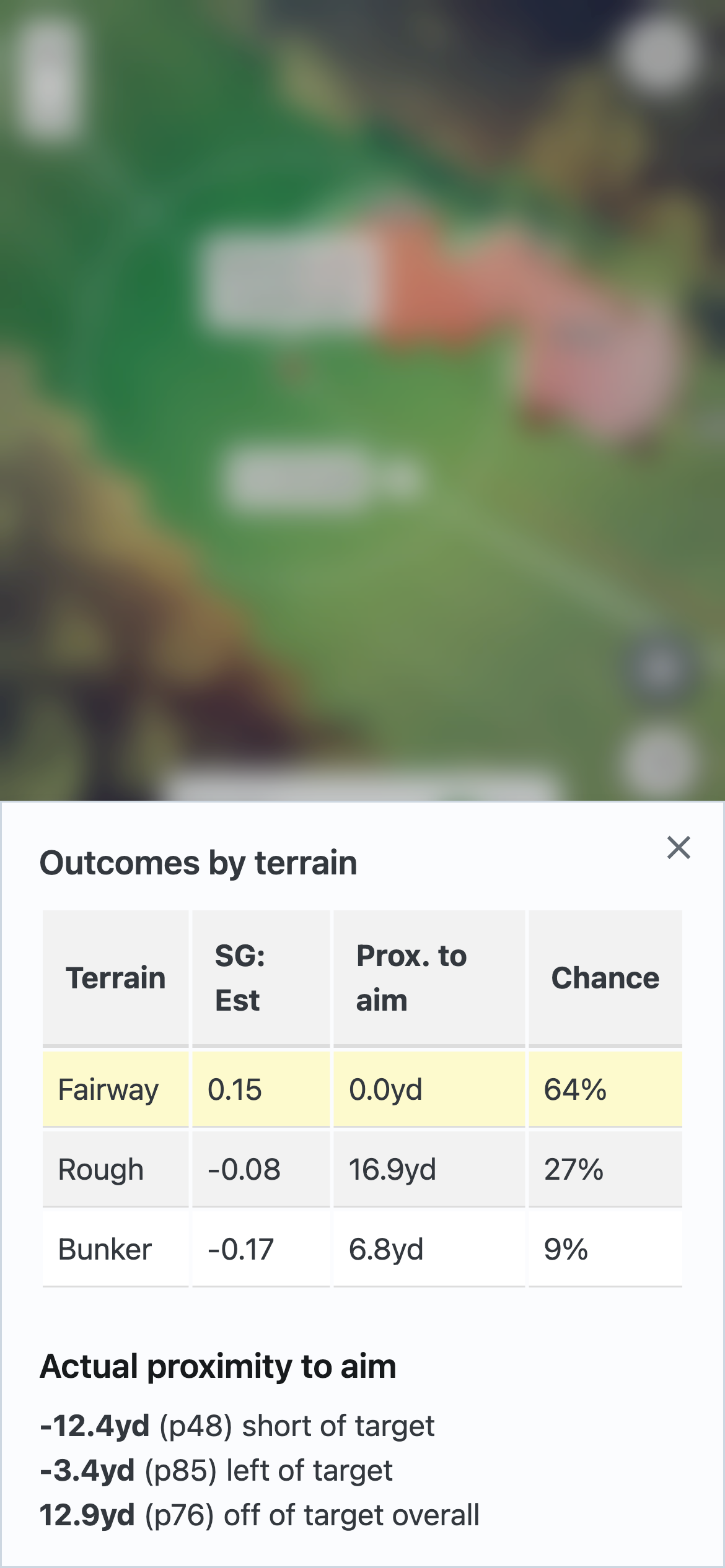
Task: Close the Outcomes by terrain panel
Action: tap(679, 848)
